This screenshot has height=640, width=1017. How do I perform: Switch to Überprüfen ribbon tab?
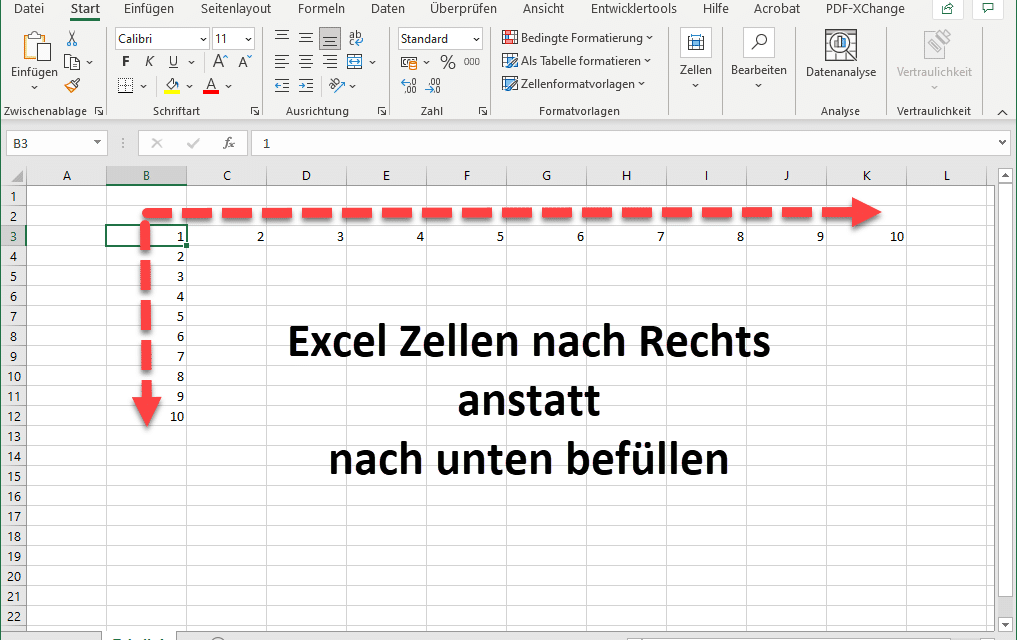pyautogui.click(x=463, y=8)
